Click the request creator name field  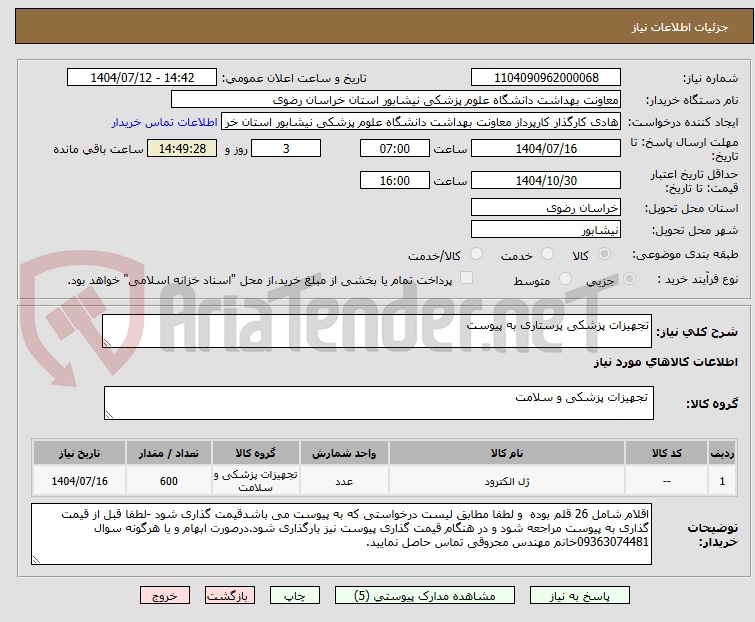[x=421, y=122]
